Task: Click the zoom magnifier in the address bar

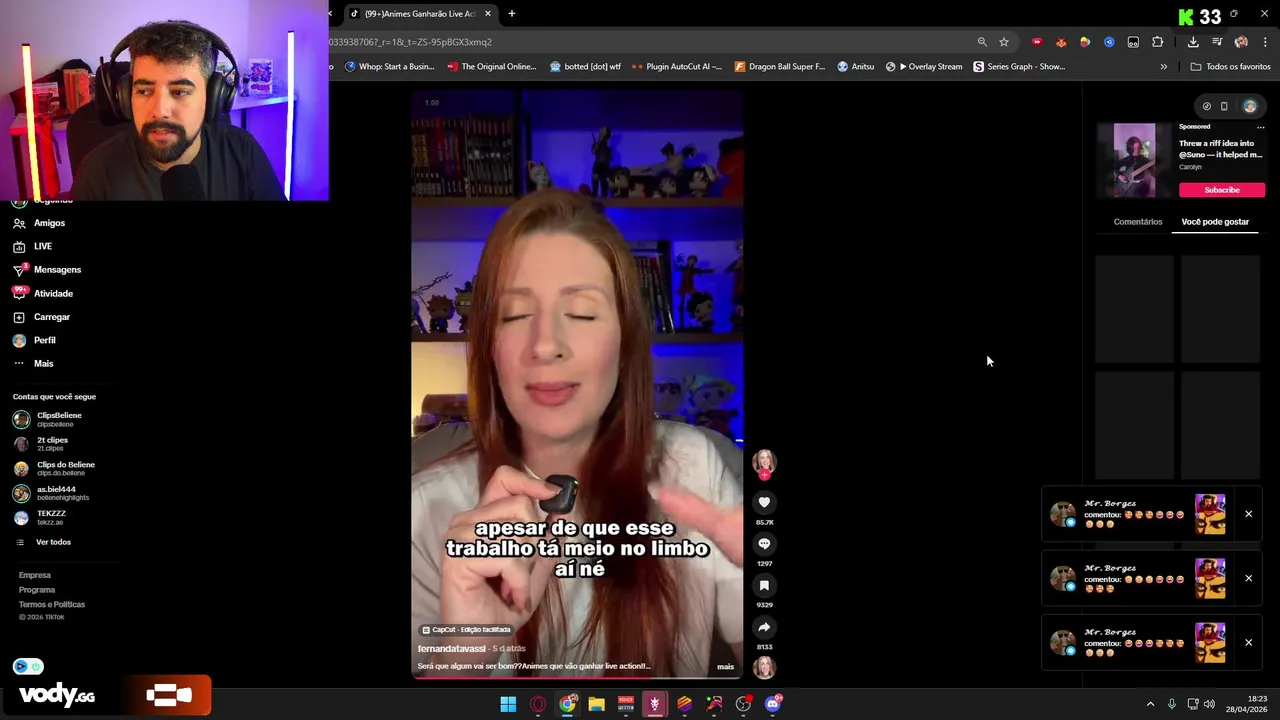Action: coord(982,42)
